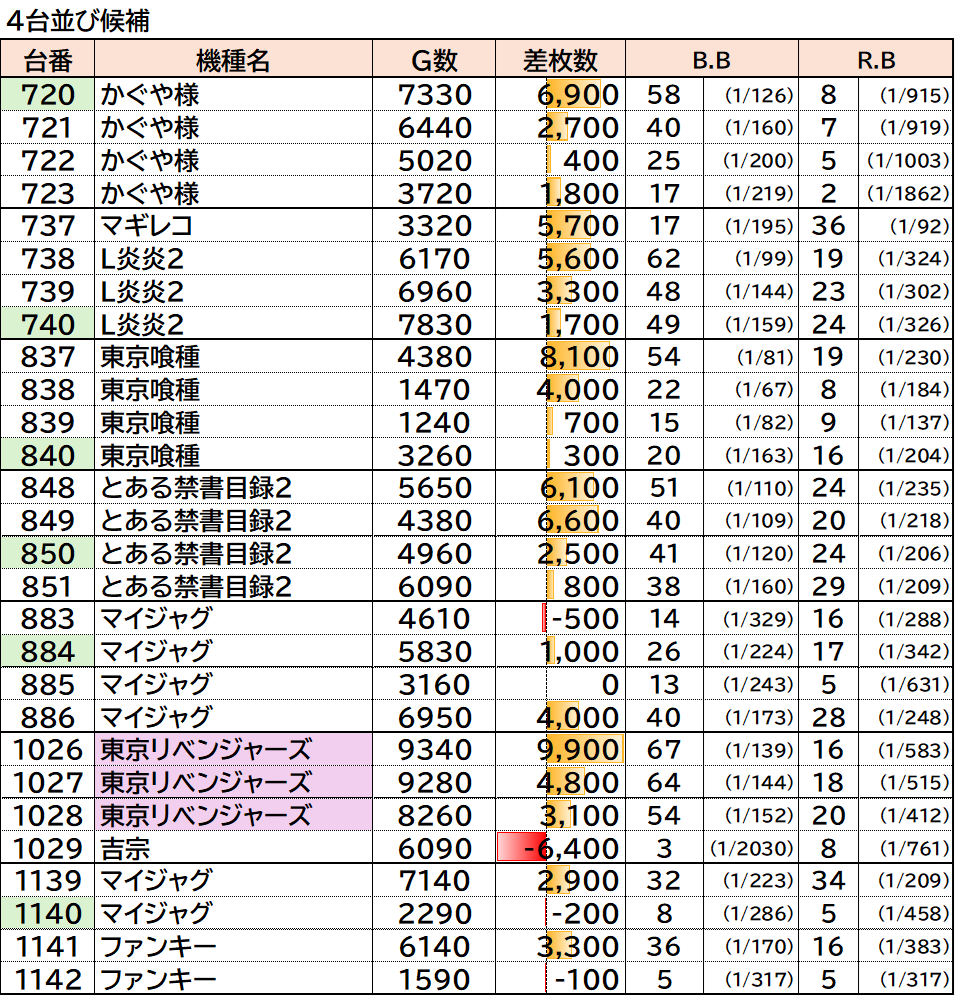The width and height of the screenshot is (955, 996).
Task: Click the 6,900 difference value
Action: 578,95
